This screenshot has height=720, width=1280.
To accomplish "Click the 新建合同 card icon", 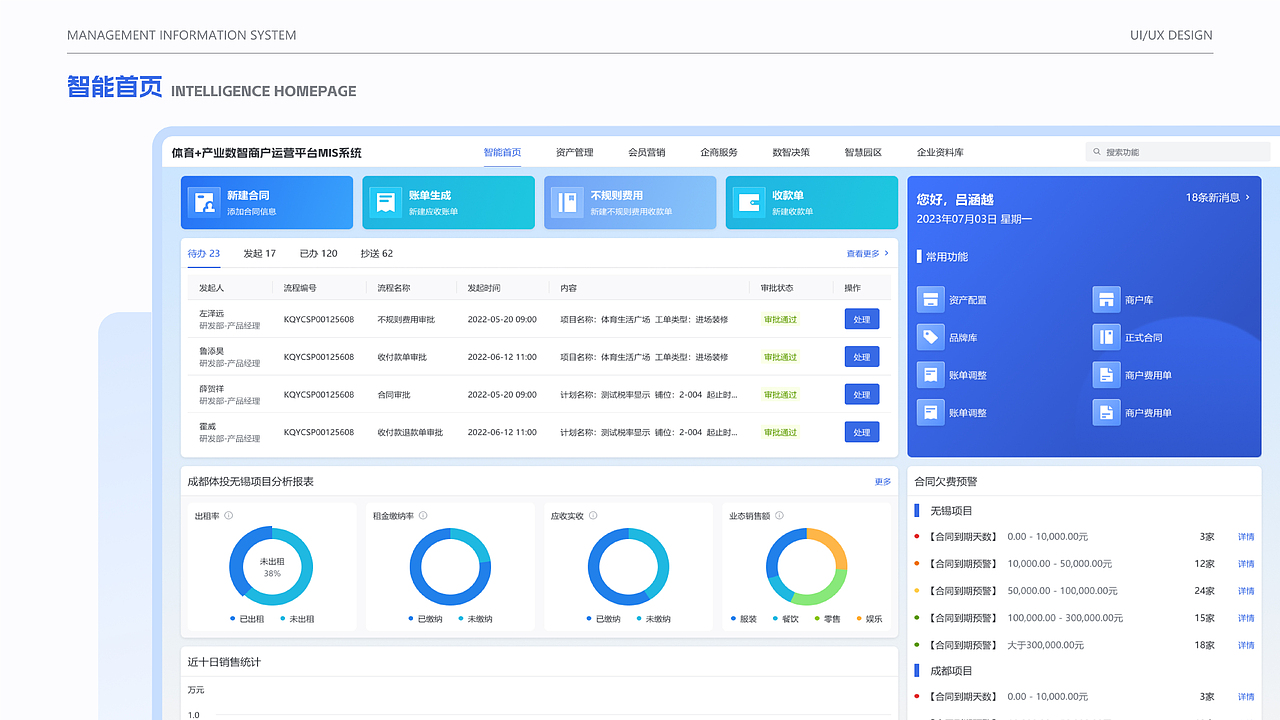I will click(x=206, y=203).
